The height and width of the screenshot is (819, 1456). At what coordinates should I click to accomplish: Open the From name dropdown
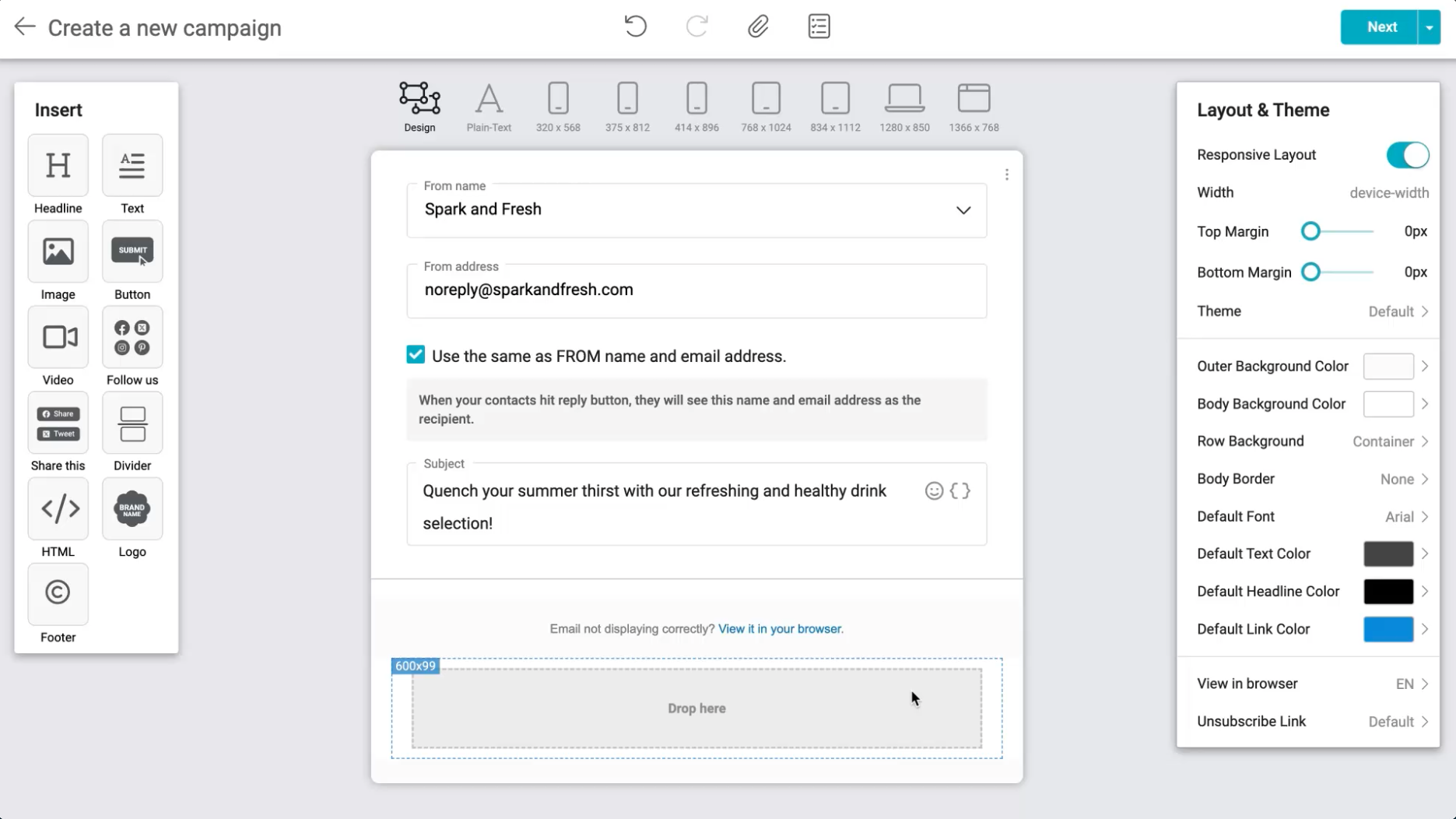(x=963, y=210)
